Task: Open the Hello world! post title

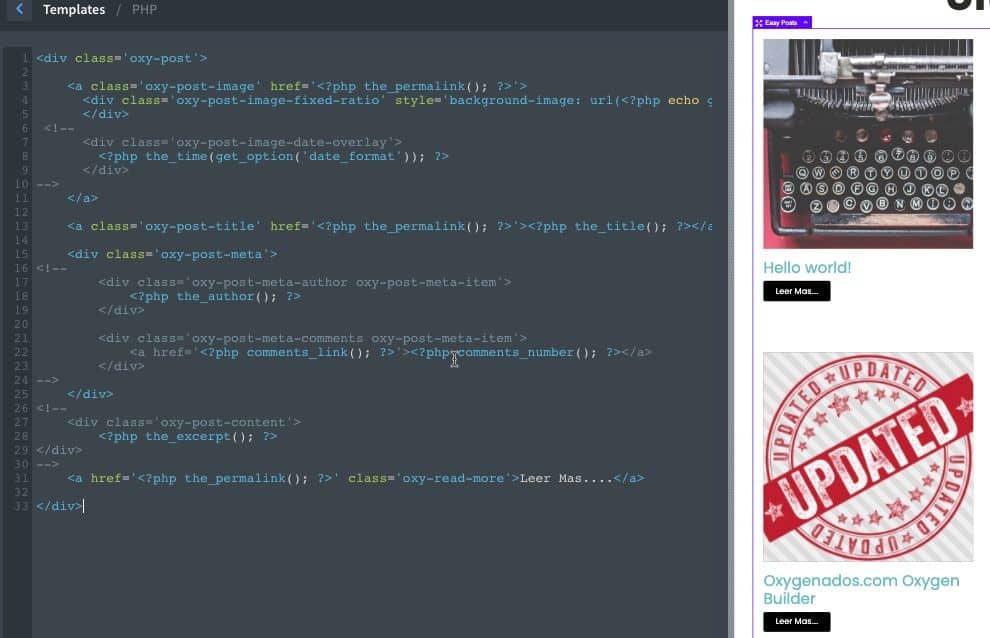Action: coord(807,267)
